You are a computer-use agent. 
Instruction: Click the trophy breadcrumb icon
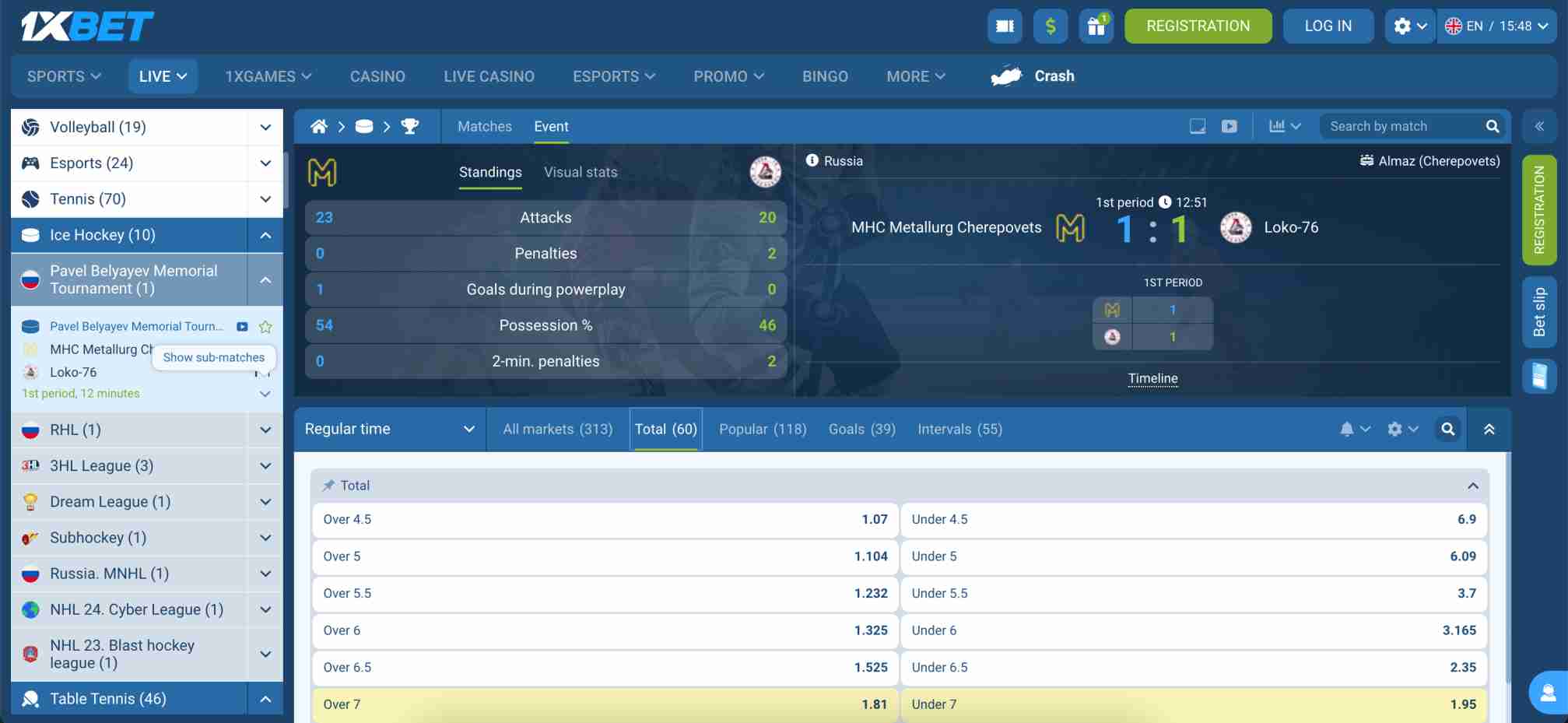coord(409,126)
